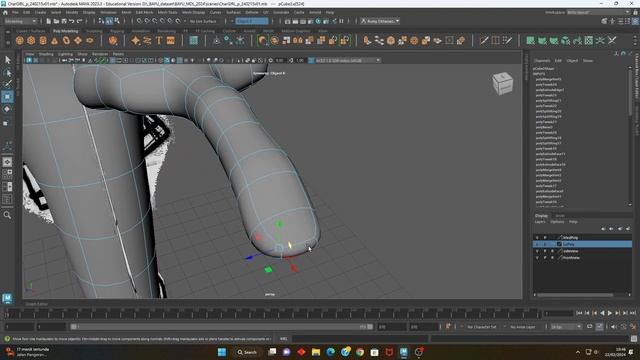The width and height of the screenshot is (640, 360).
Task: Toggle R display type of frontview layer
Action: coord(552,258)
